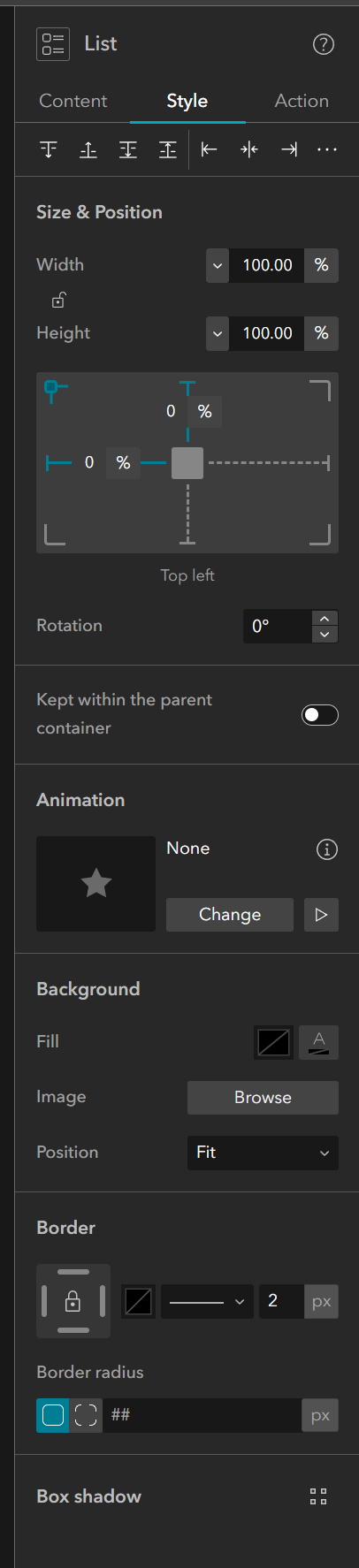The image size is (359, 1568).
Task: Open Box shadow preset grid icon
Action: point(319,1496)
